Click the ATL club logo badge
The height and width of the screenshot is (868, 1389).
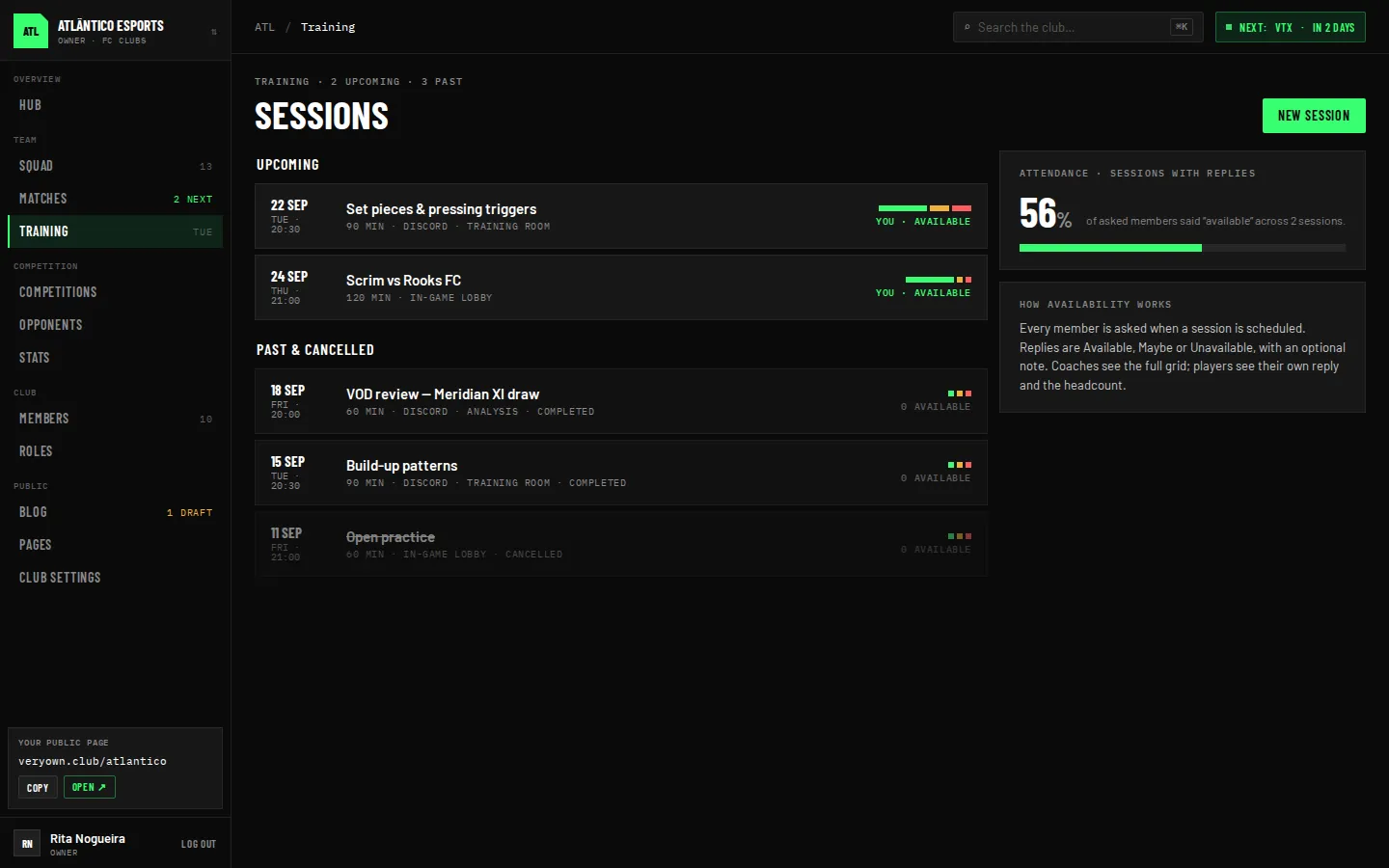click(31, 31)
